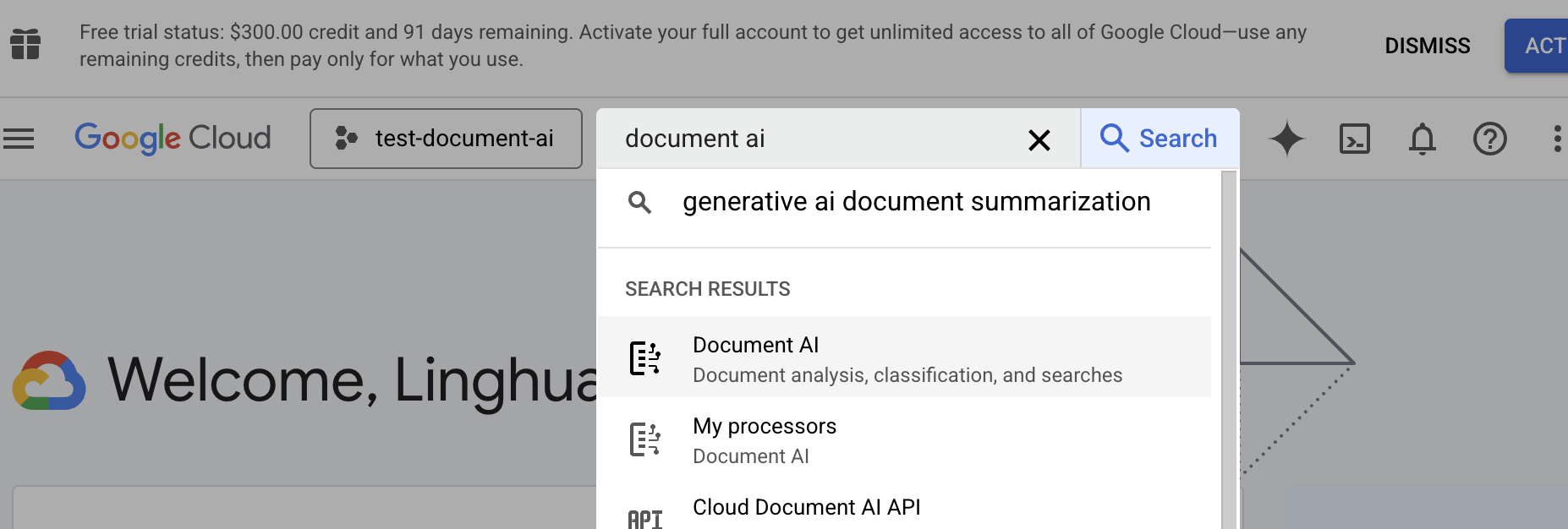Click the gift icon in trial banner
The height and width of the screenshot is (529, 1568).
click(25, 44)
